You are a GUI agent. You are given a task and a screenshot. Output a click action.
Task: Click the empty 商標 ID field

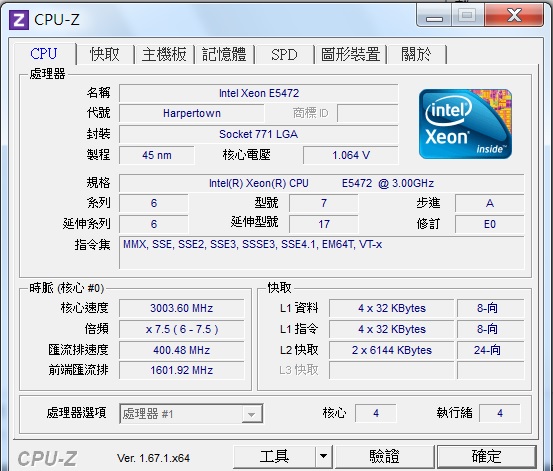(x=367, y=113)
